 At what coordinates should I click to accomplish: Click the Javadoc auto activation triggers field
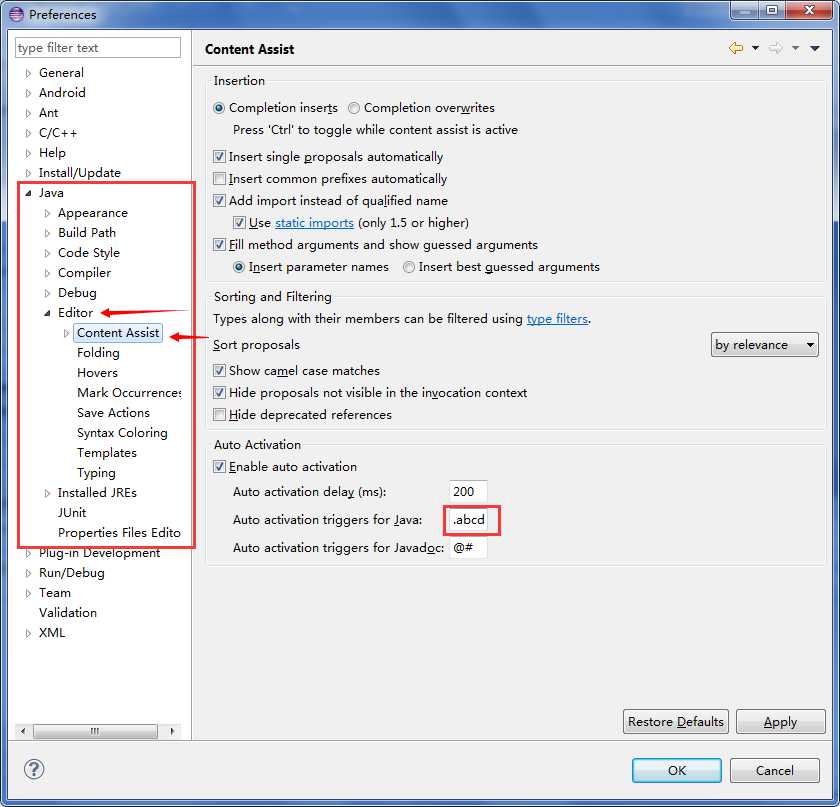(468, 547)
